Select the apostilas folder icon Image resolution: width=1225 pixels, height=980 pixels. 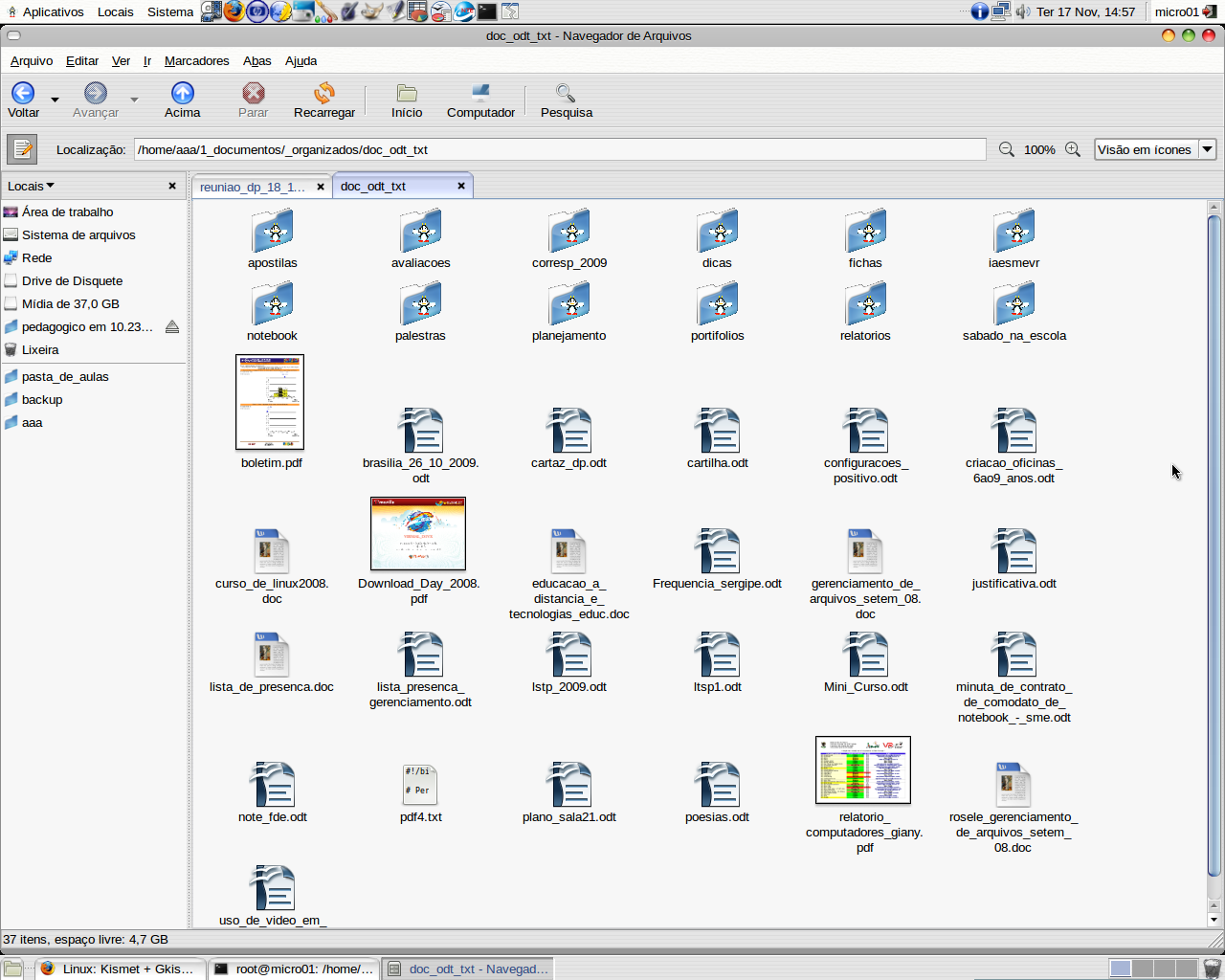[x=273, y=231]
